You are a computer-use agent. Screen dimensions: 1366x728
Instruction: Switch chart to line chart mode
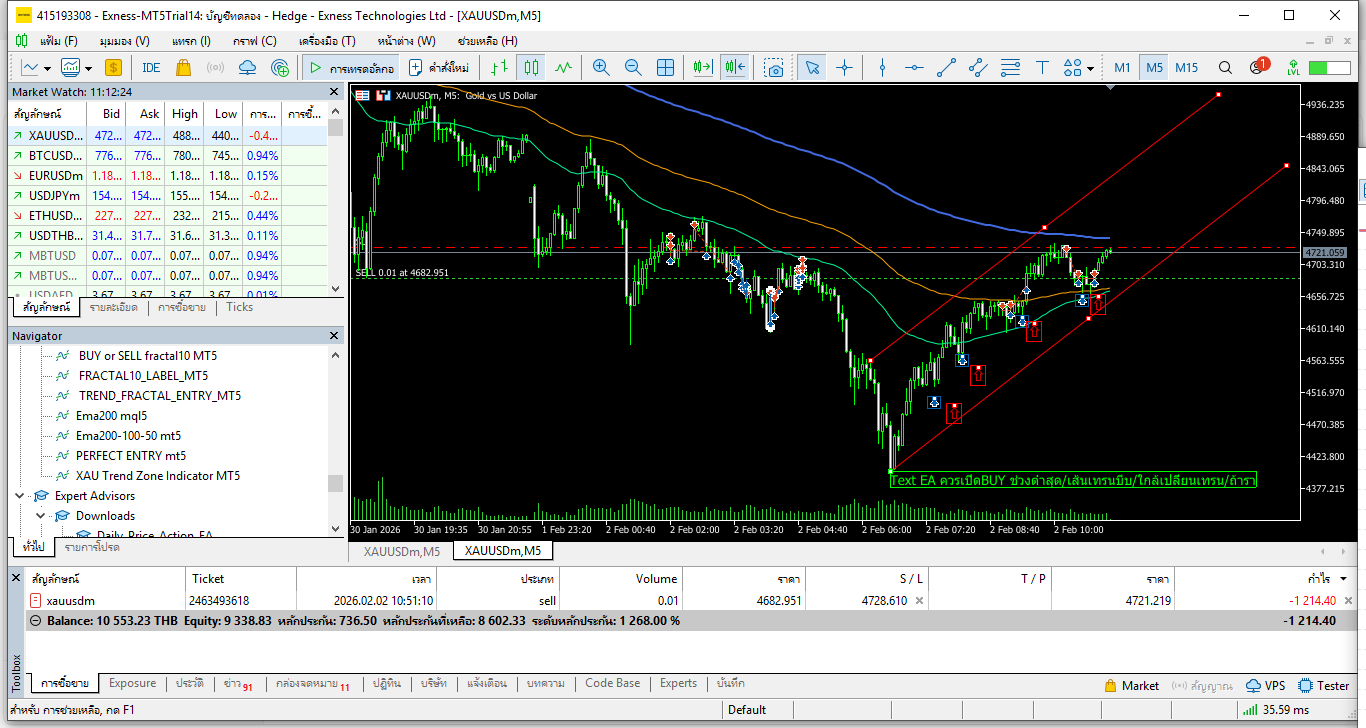[x=564, y=67]
